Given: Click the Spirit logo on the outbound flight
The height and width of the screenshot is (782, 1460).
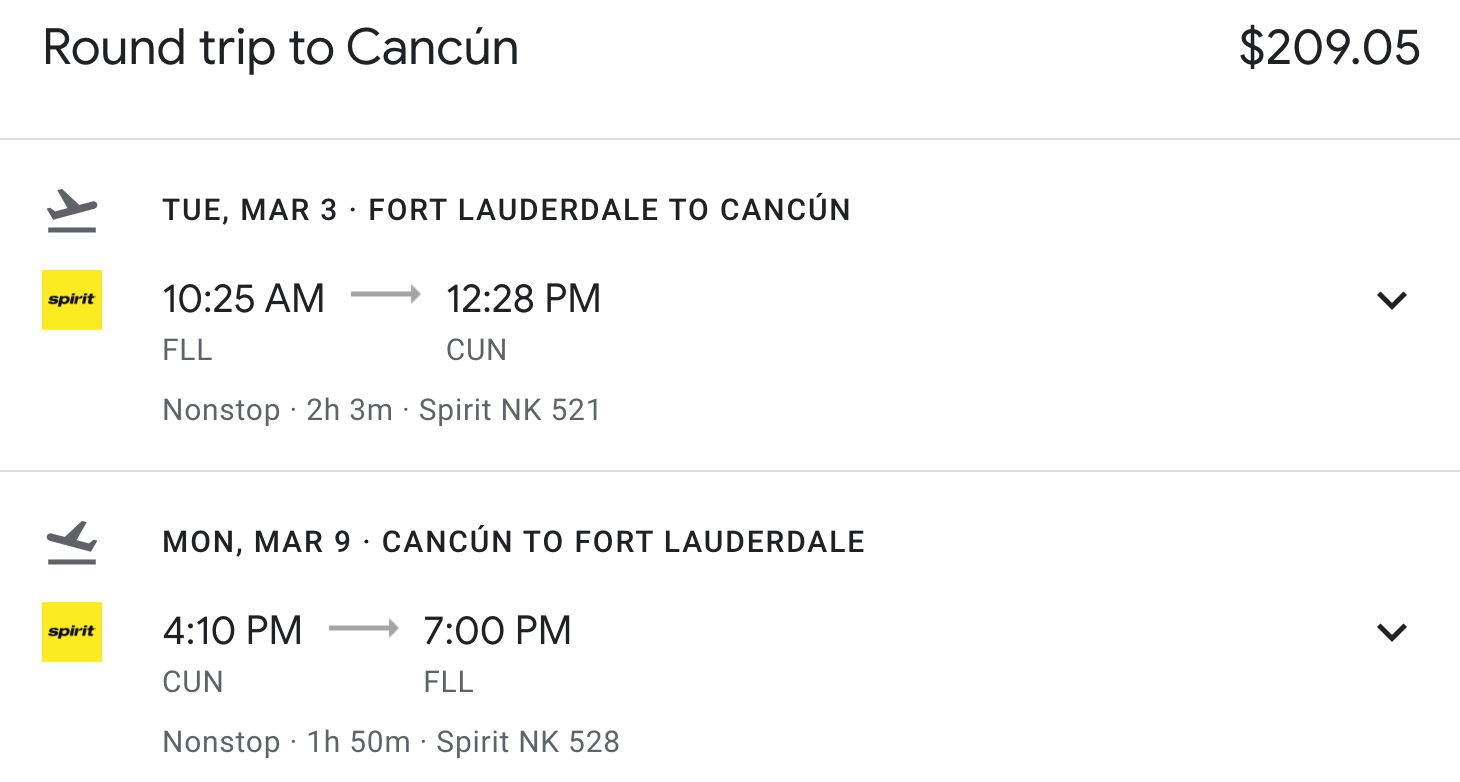Looking at the screenshot, I should click(x=72, y=299).
